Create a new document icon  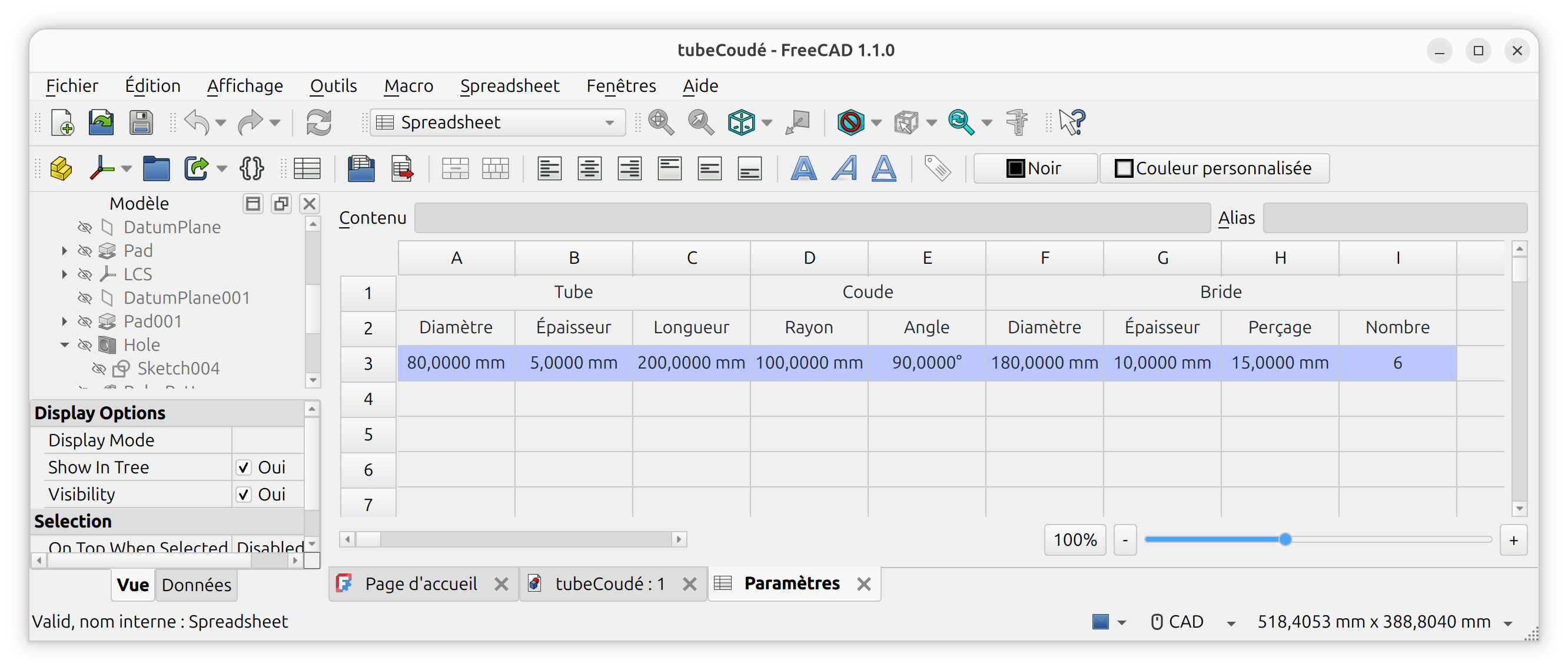[62, 122]
